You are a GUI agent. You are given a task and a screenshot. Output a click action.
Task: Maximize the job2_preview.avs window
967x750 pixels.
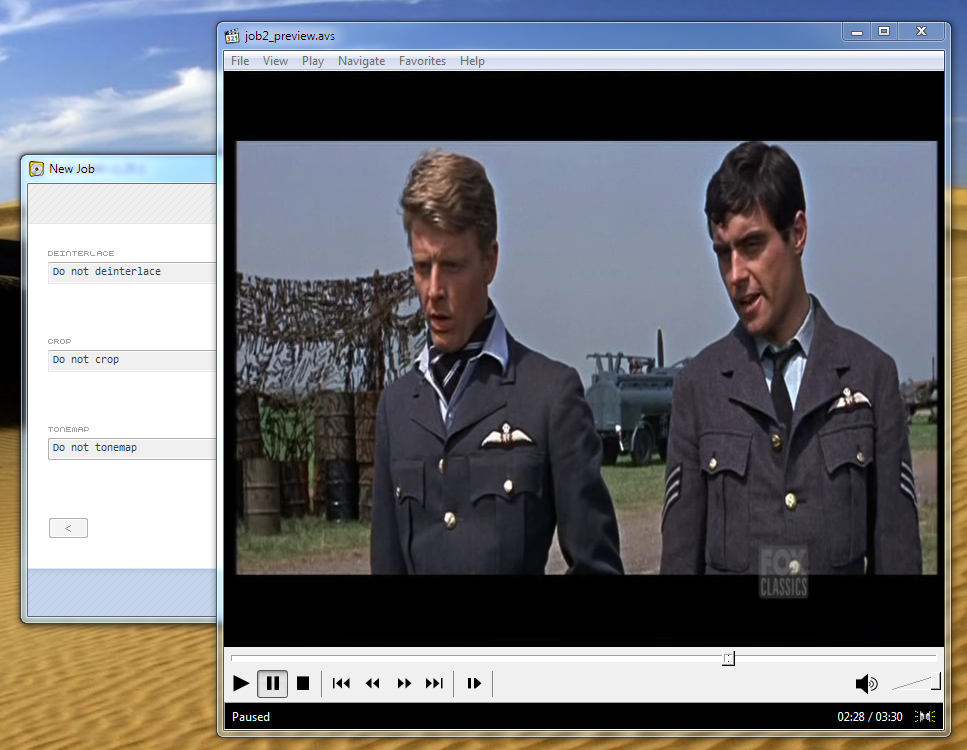pyautogui.click(x=884, y=31)
